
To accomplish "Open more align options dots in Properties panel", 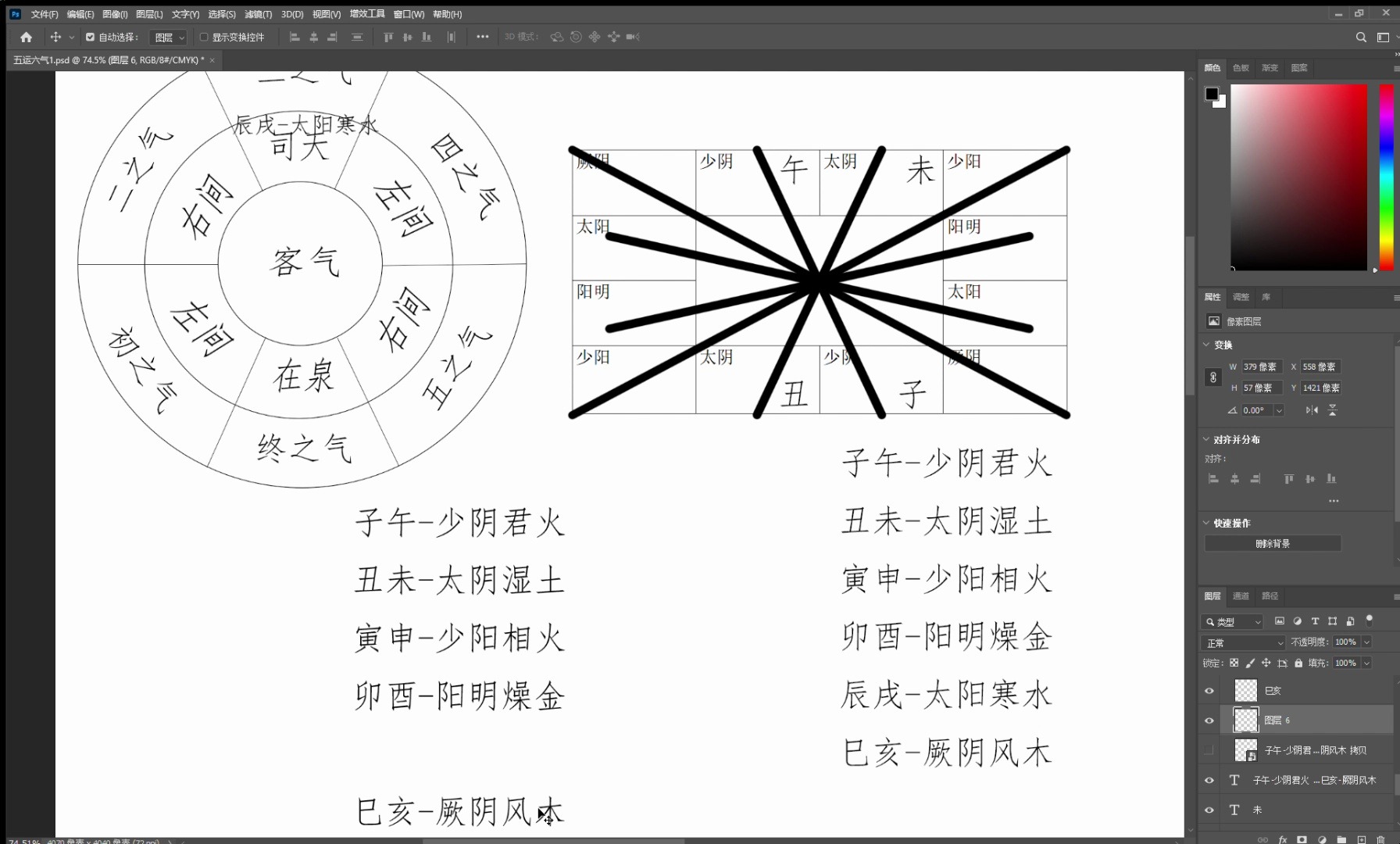I will [x=1334, y=501].
